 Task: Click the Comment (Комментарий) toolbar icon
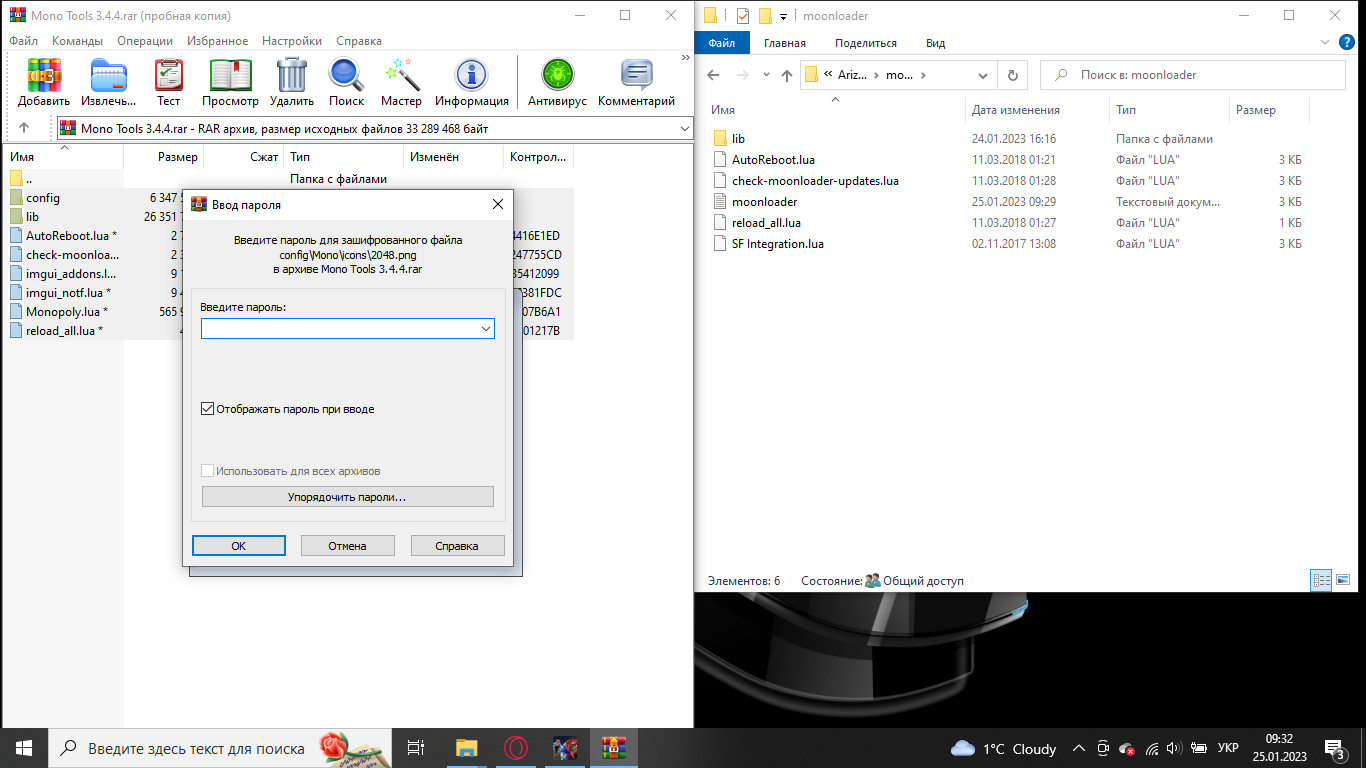coord(636,77)
